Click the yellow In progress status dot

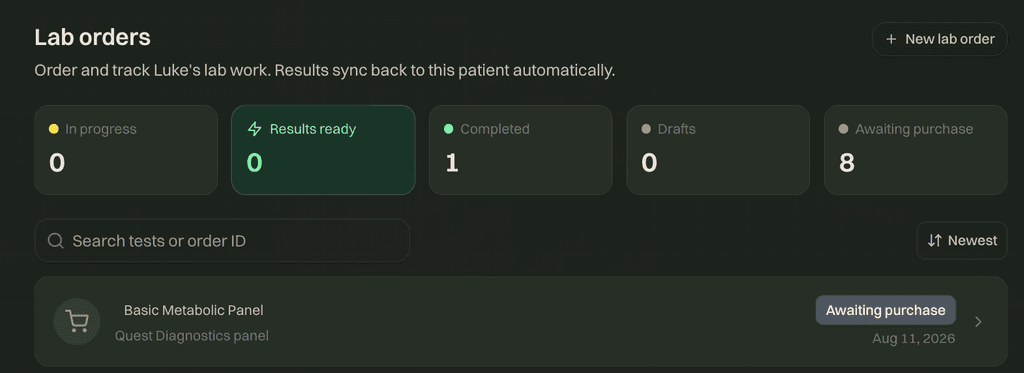click(54, 129)
